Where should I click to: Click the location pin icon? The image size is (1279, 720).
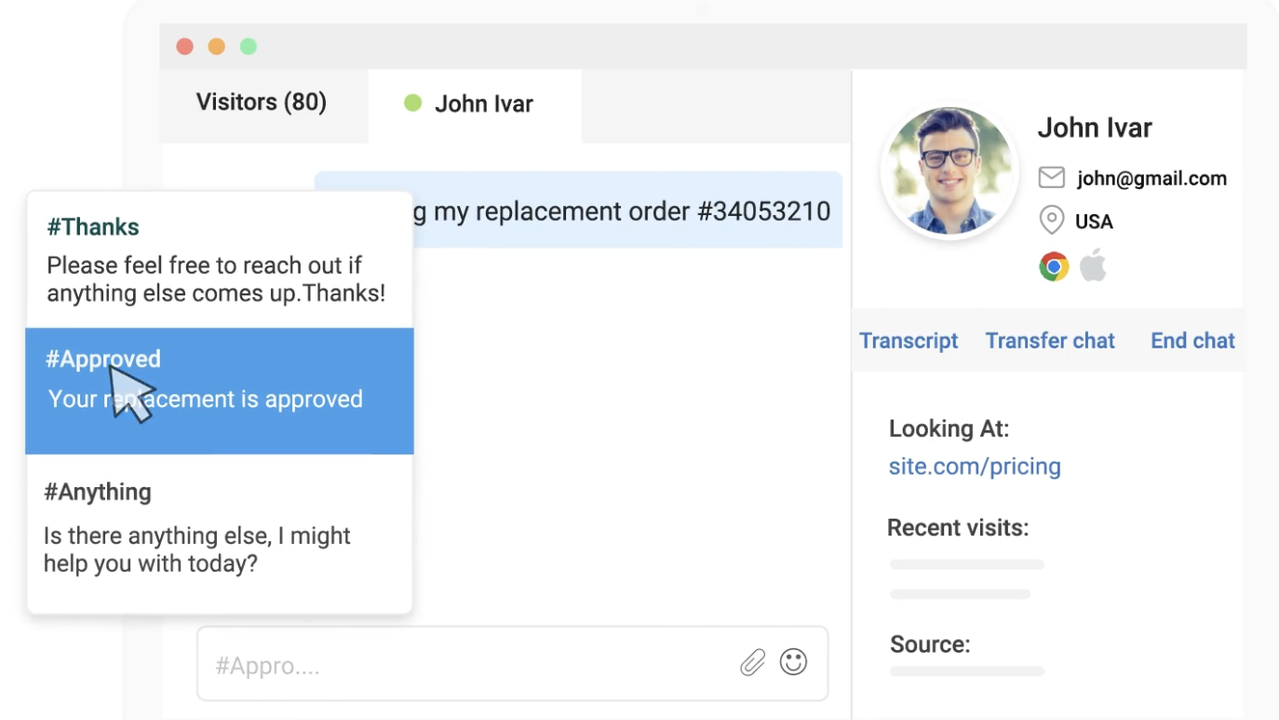point(1051,220)
